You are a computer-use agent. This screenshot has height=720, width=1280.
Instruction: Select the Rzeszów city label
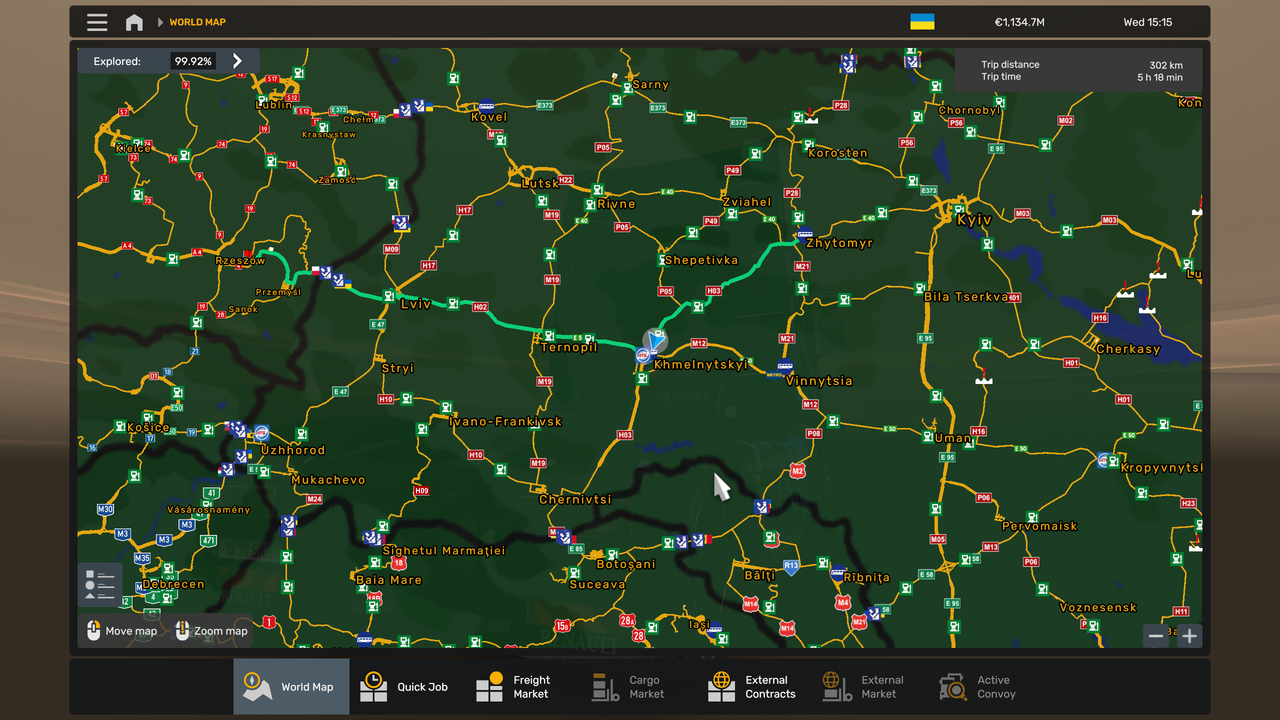(240, 261)
